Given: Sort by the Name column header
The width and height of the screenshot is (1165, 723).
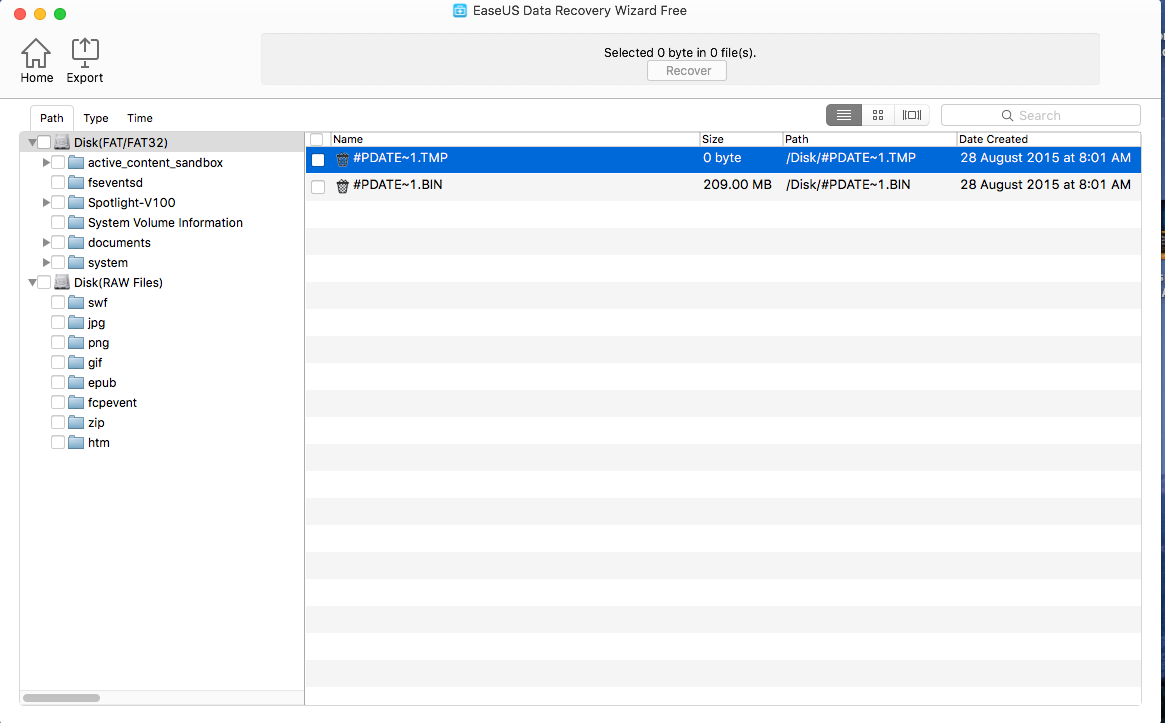Looking at the screenshot, I should click(x=515, y=139).
